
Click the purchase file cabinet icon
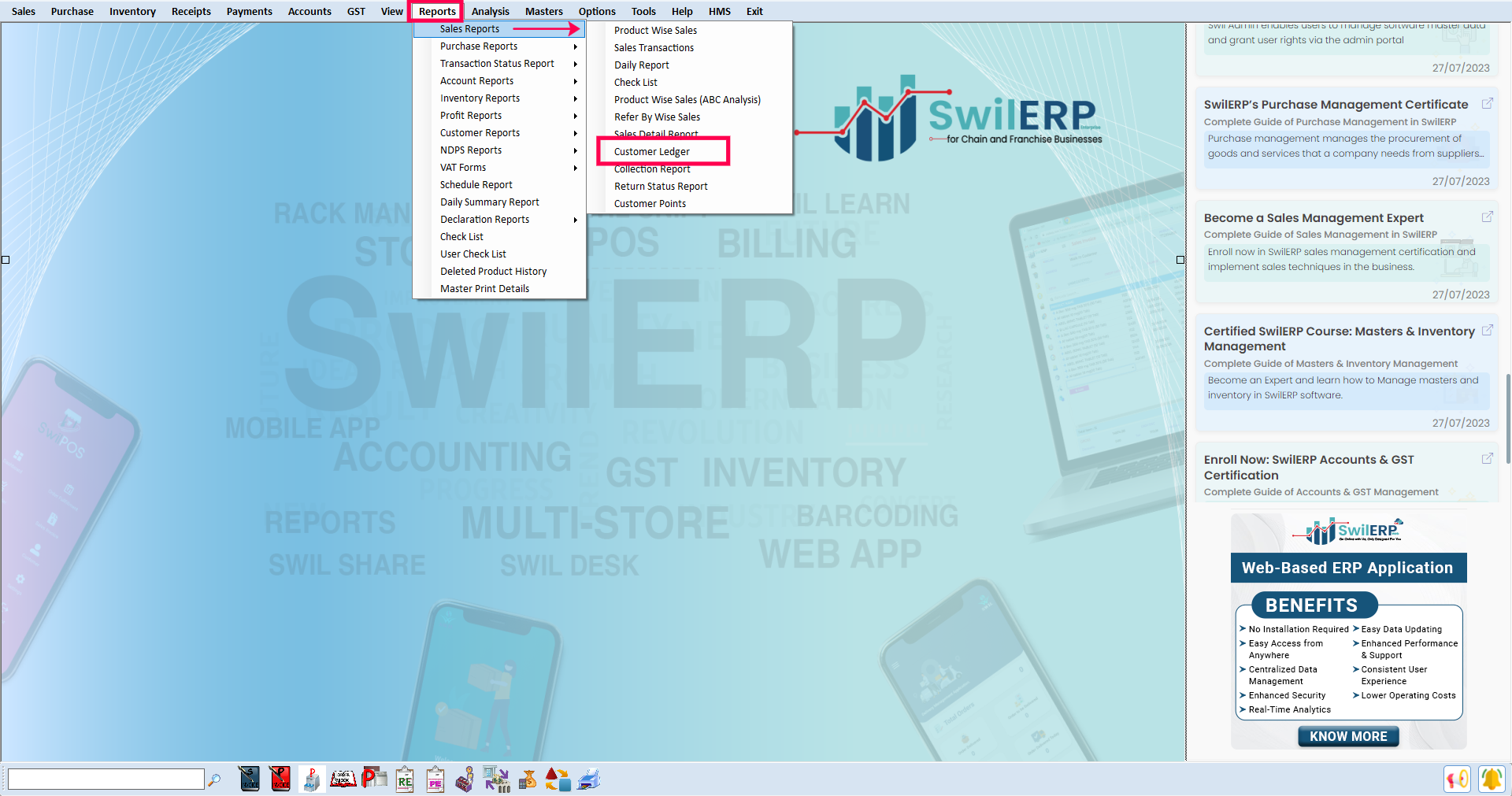click(x=312, y=779)
